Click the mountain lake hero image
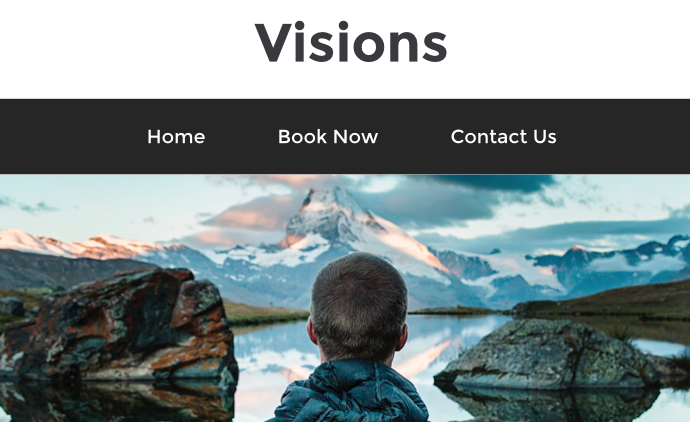Image resolution: width=690 pixels, height=422 pixels. (x=345, y=298)
